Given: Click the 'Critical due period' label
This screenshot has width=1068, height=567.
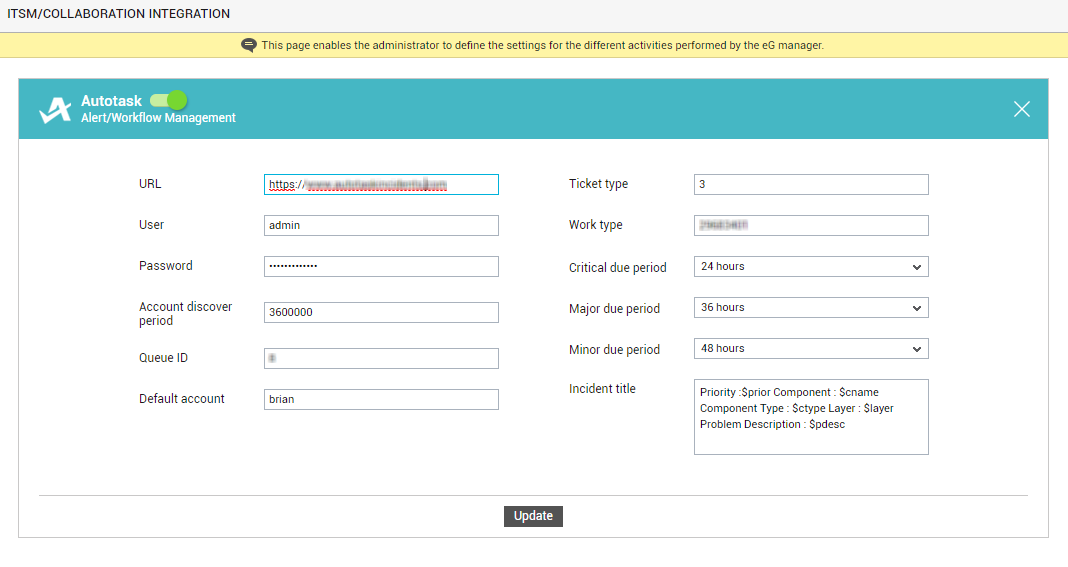Looking at the screenshot, I should [x=617, y=268].
